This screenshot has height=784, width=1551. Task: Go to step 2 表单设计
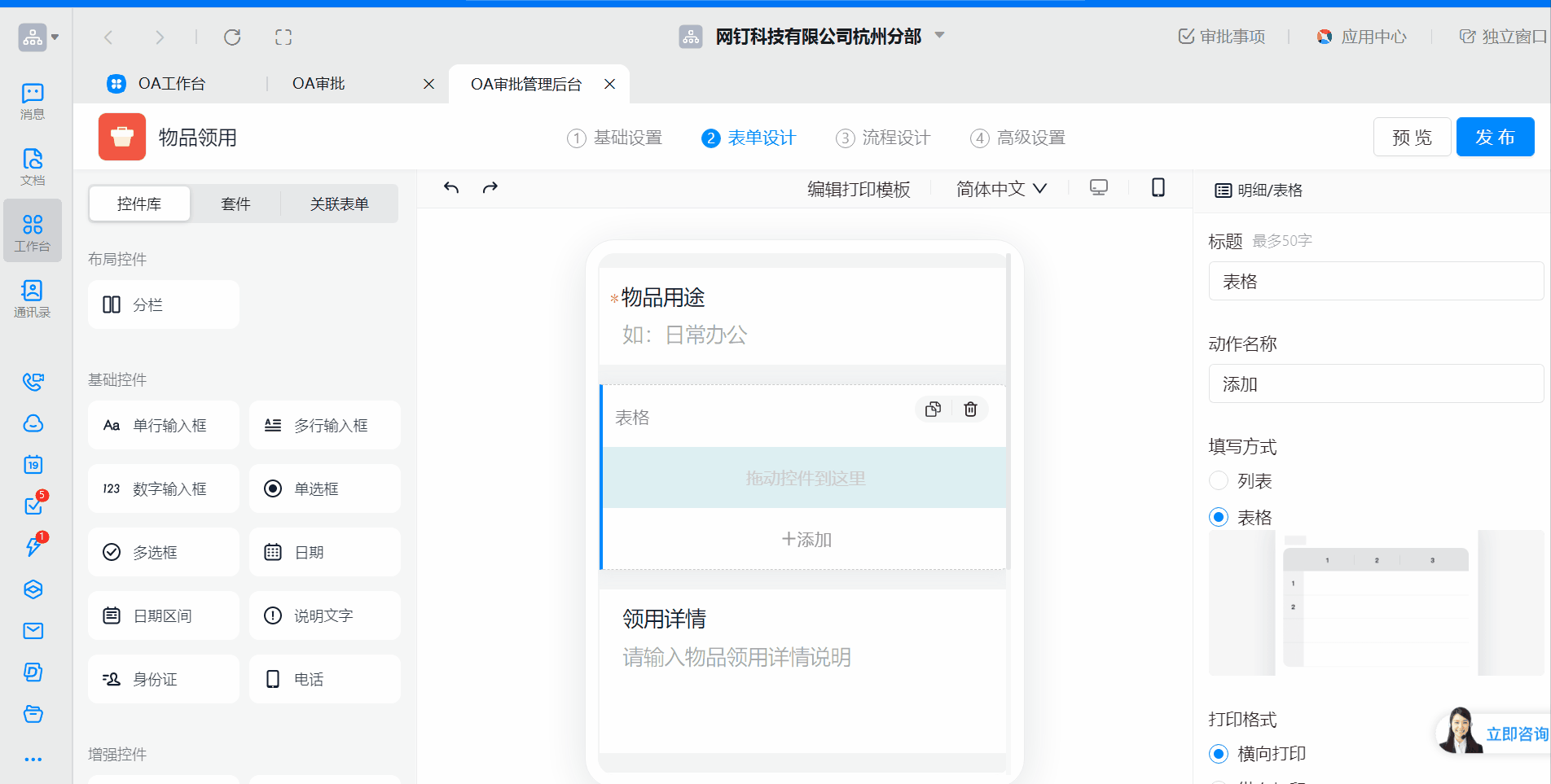point(749,138)
